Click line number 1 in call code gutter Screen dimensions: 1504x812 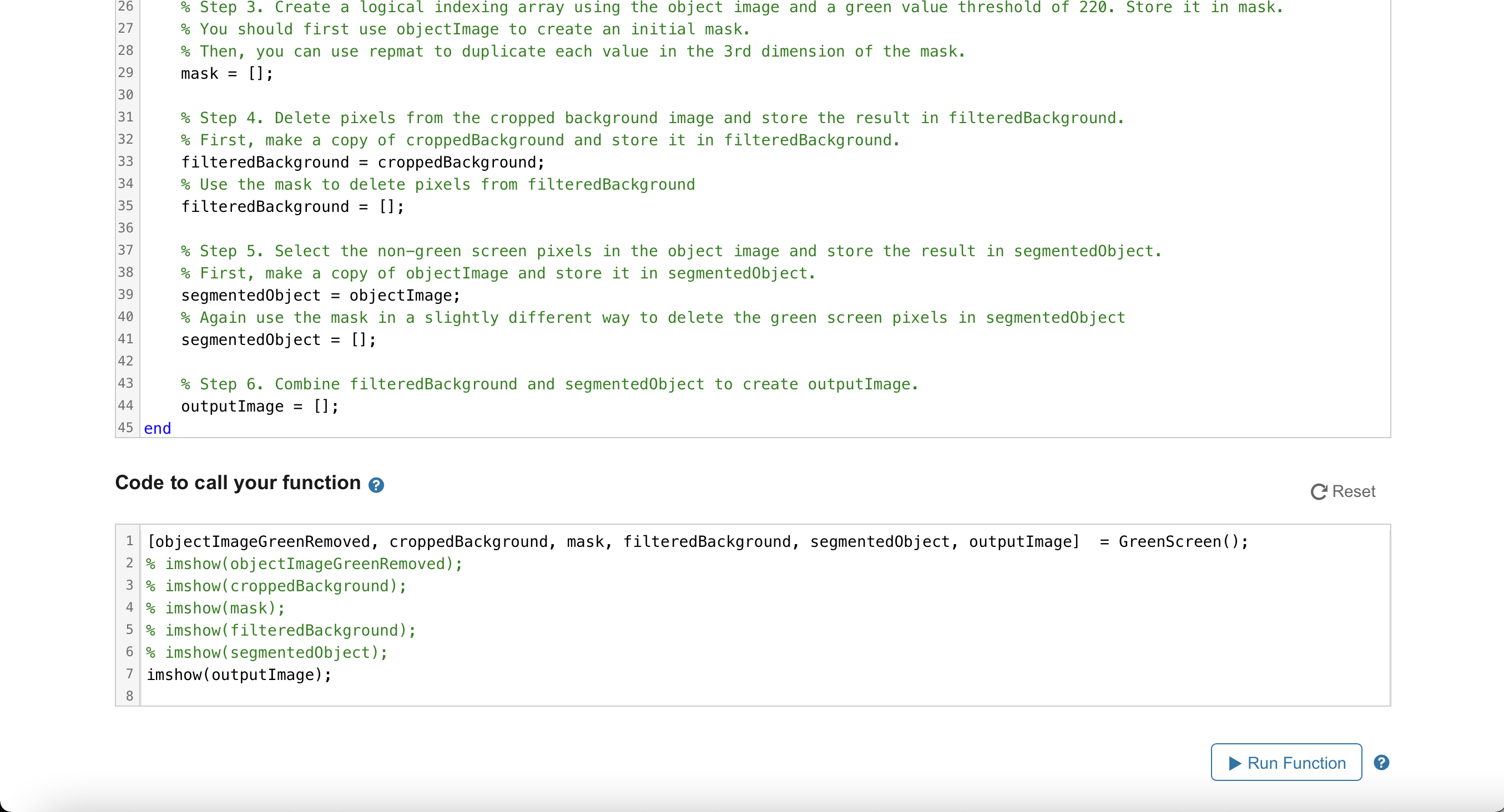(129, 541)
